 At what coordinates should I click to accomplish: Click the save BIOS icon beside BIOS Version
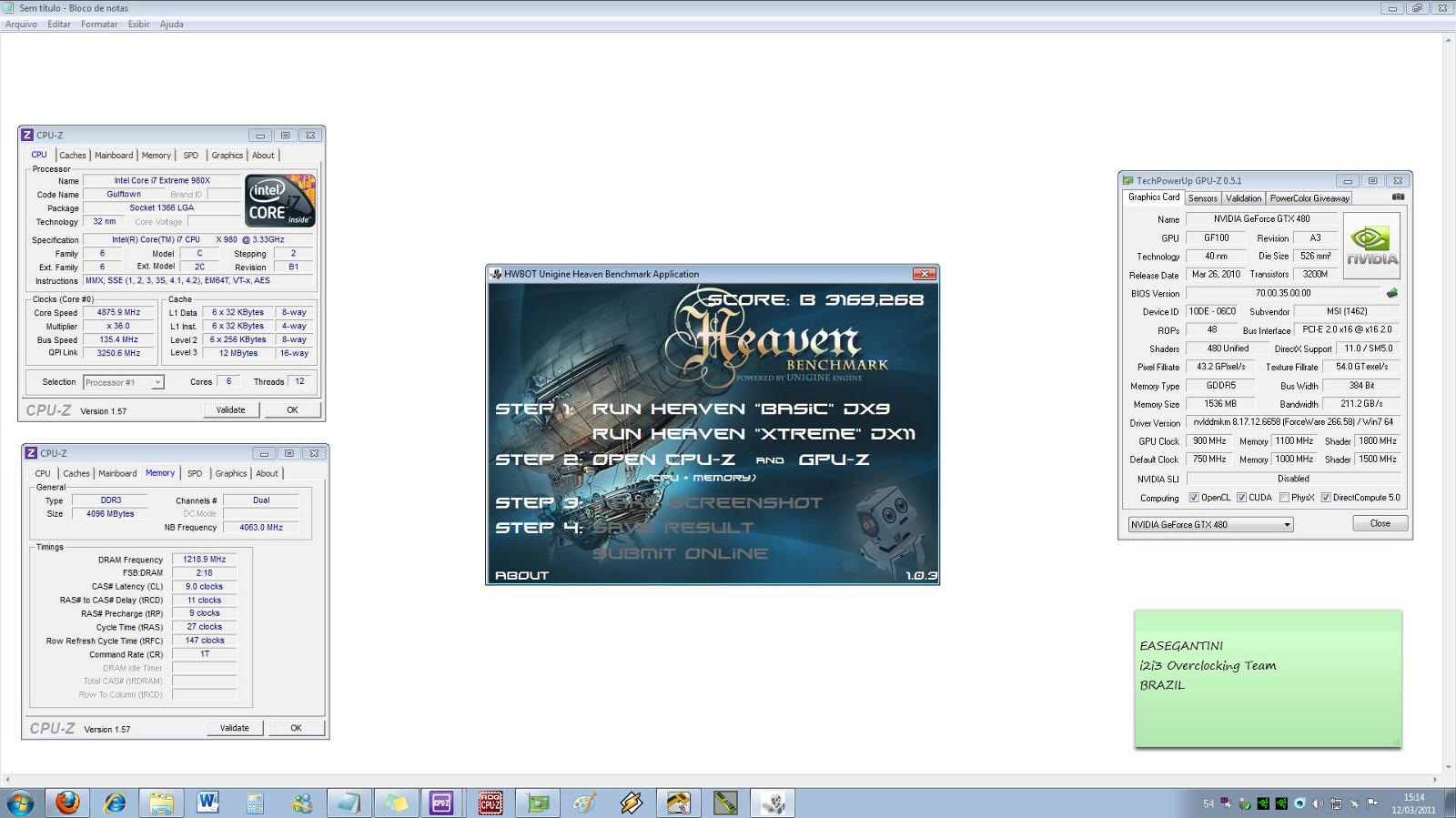click(1391, 293)
